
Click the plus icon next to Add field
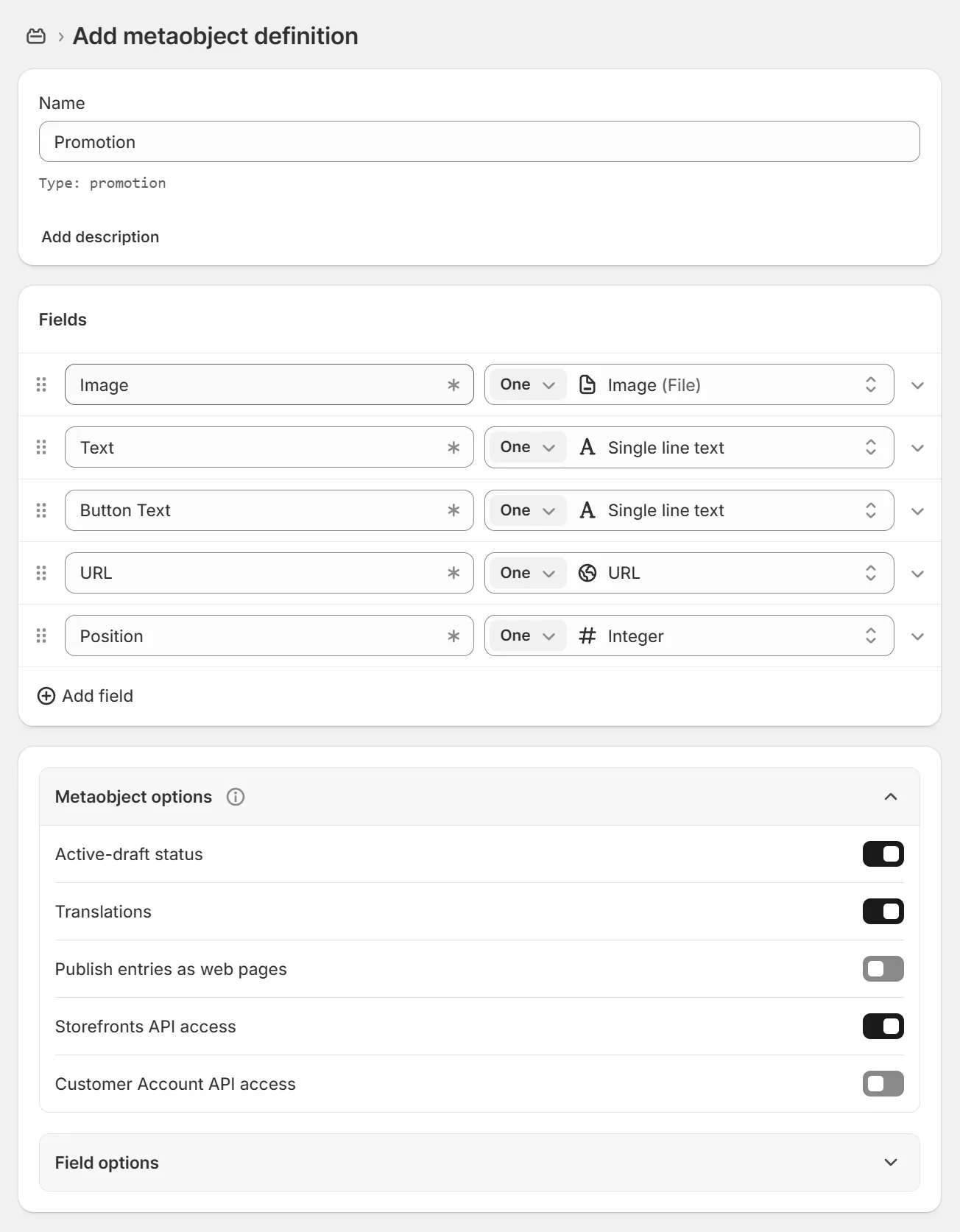[46, 696]
